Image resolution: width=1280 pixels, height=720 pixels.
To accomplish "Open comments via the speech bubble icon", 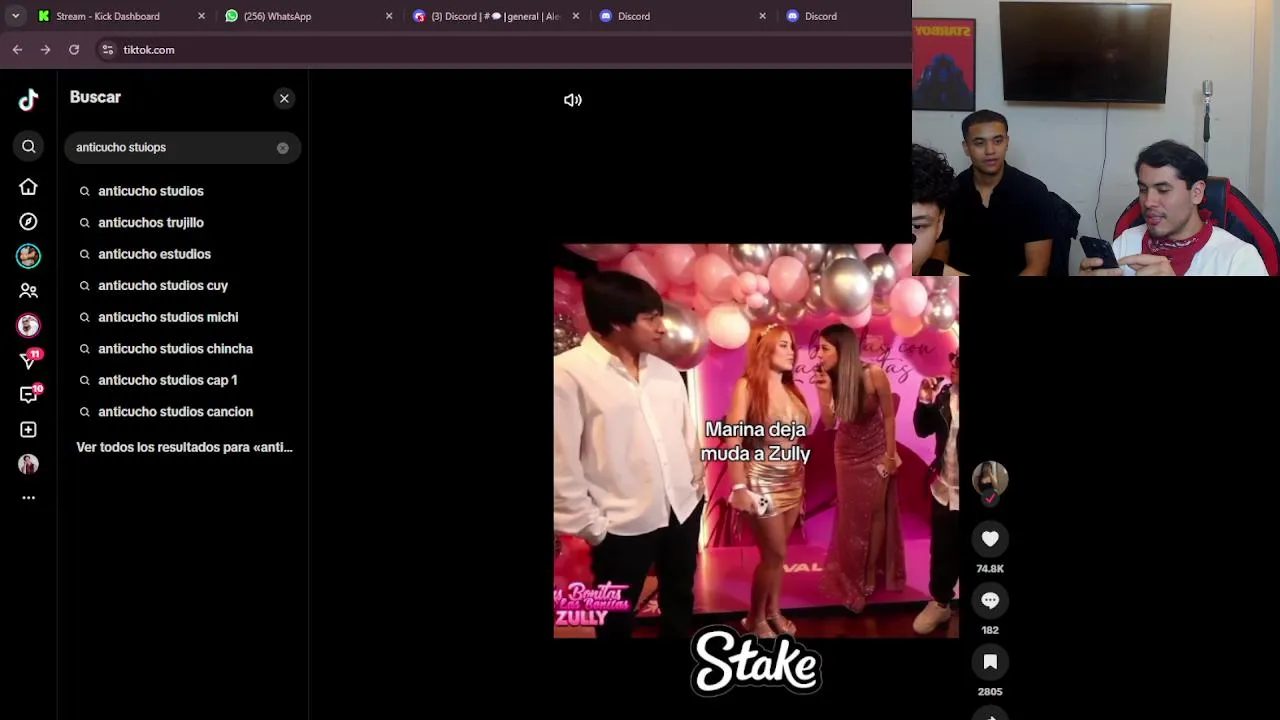I will point(990,600).
